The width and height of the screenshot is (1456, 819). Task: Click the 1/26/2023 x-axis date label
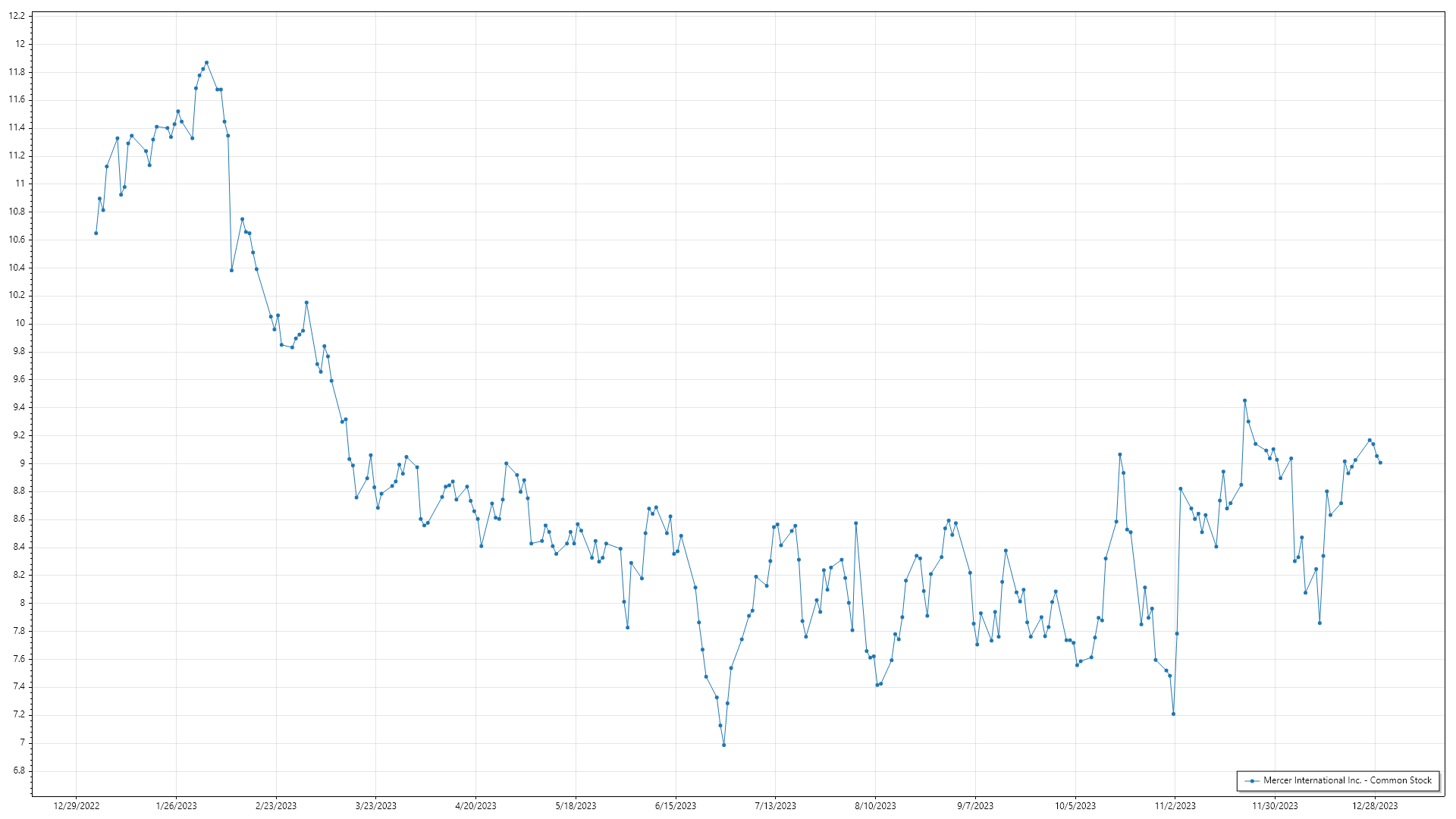click(x=176, y=806)
